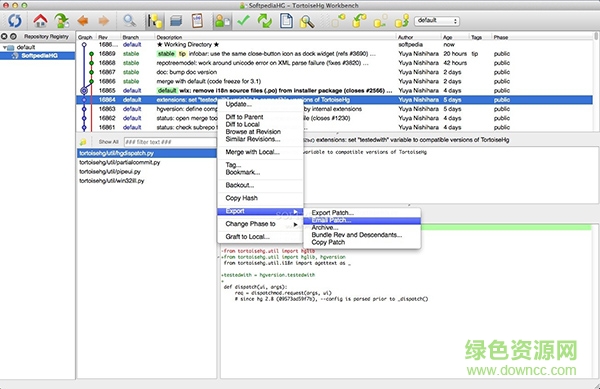The width and height of the screenshot is (600, 389).
Task: Click the Author column header
Action: [419, 37]
